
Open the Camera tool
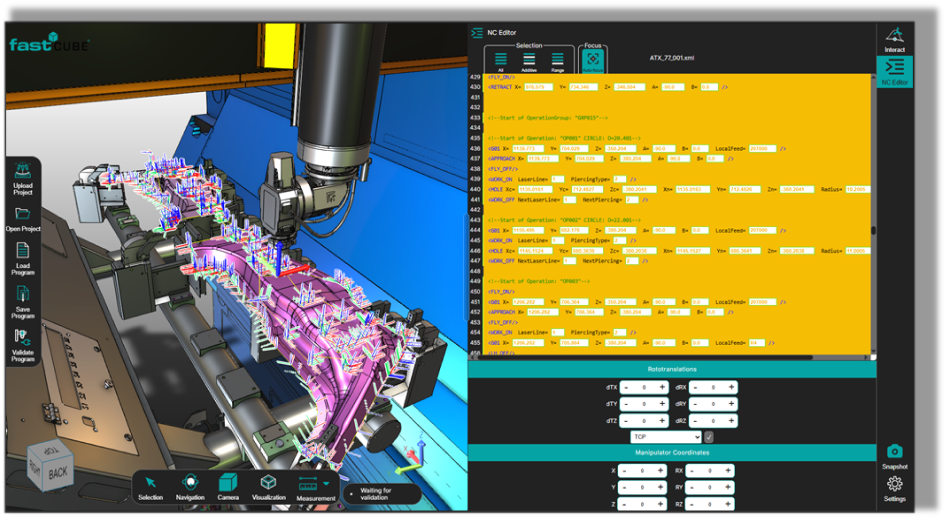pyautogui.click(x=227, y=485)
